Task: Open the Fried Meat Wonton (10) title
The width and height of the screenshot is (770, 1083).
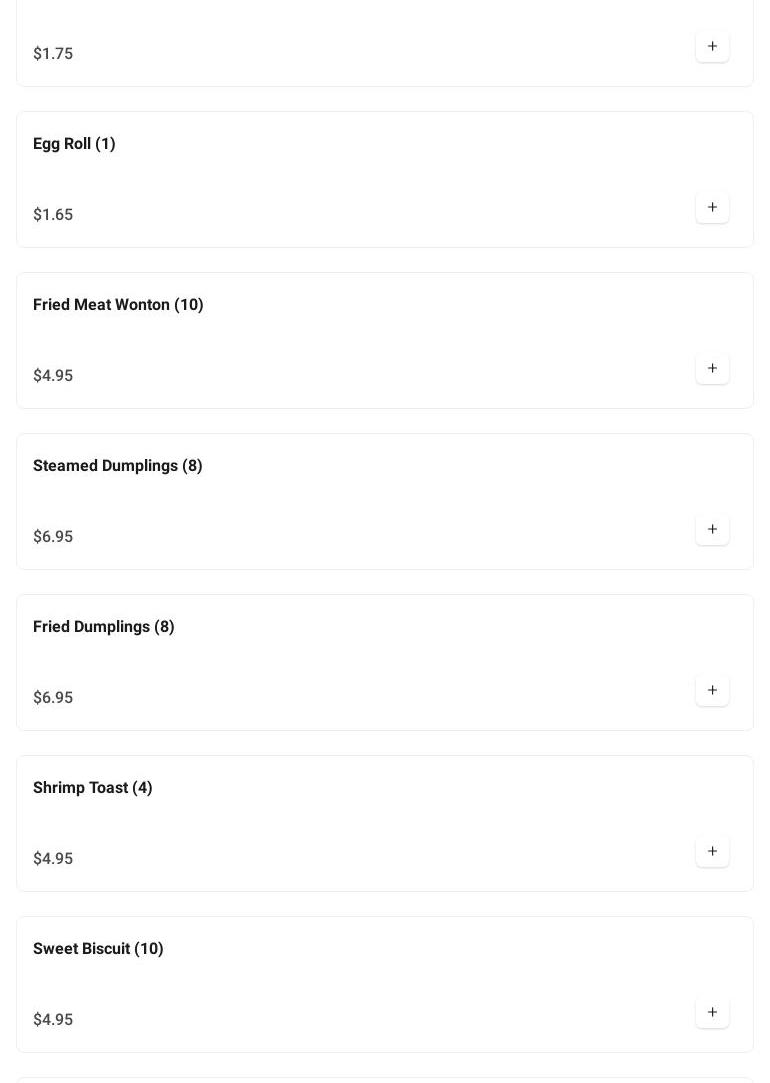Action: pos(118,305)
